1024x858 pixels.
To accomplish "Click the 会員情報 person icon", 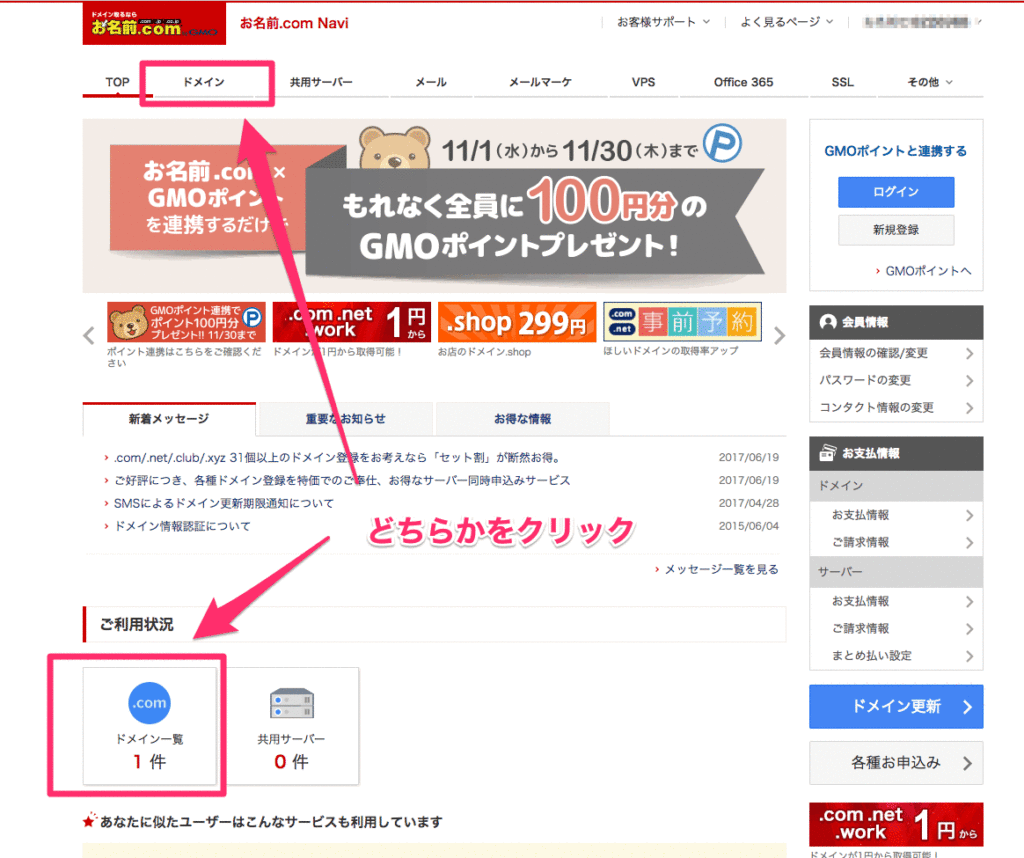I will point(828,322).
